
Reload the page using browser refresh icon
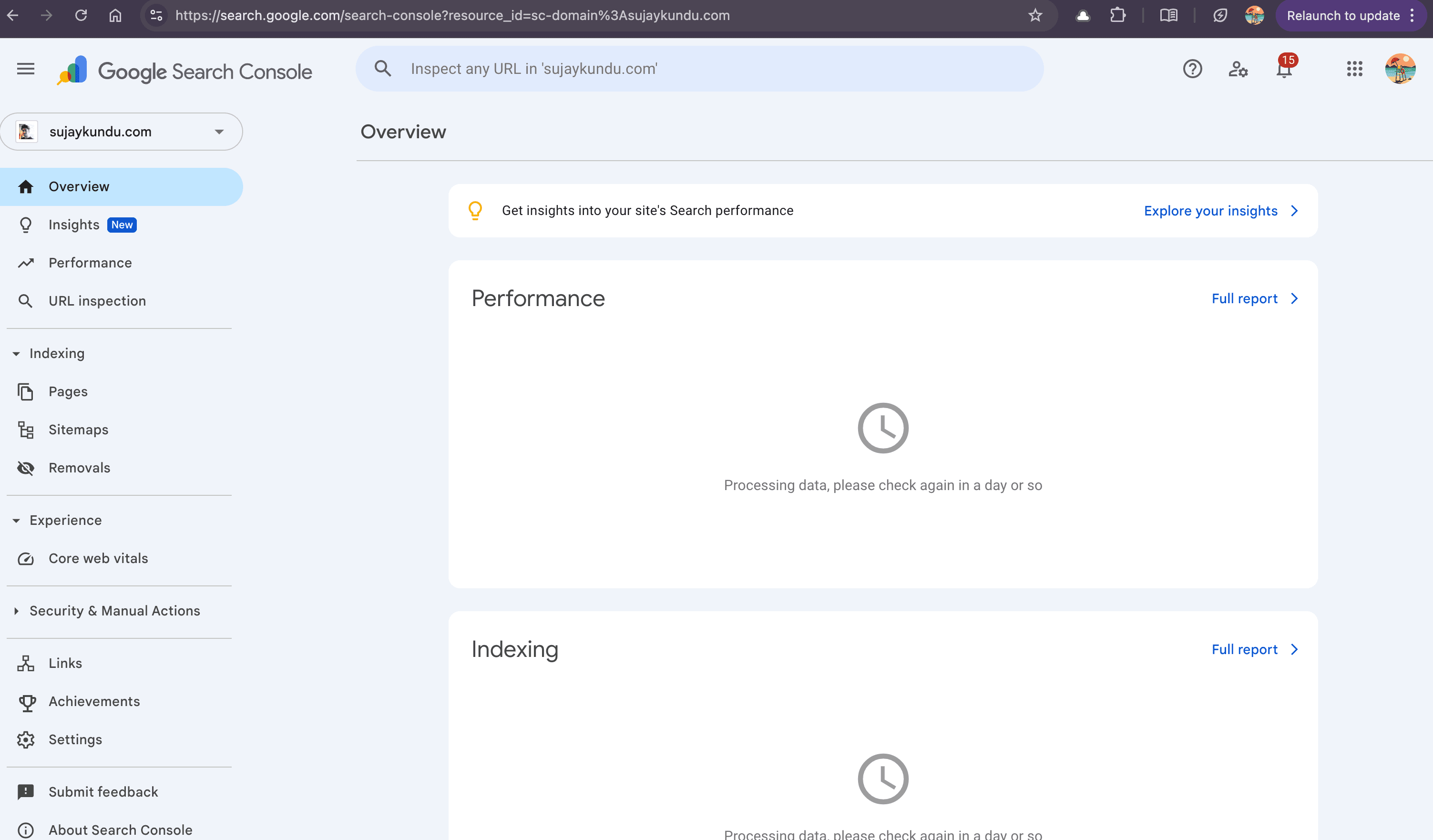81,15
